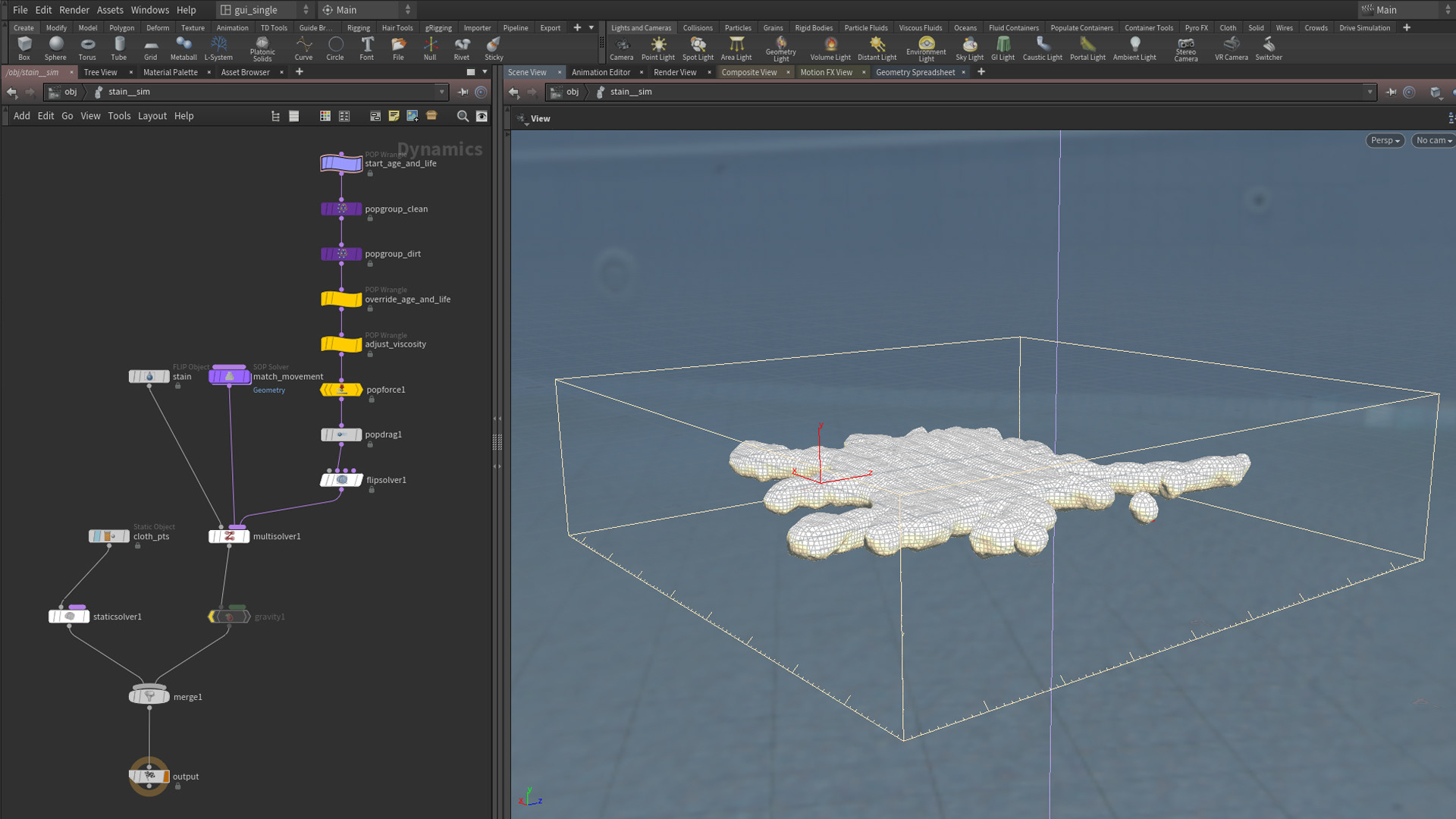This screenshot has height=819, width=1456.
Task: Select the Metaball shelf tool
Action: pyautogui.click(x=184, y=49)
